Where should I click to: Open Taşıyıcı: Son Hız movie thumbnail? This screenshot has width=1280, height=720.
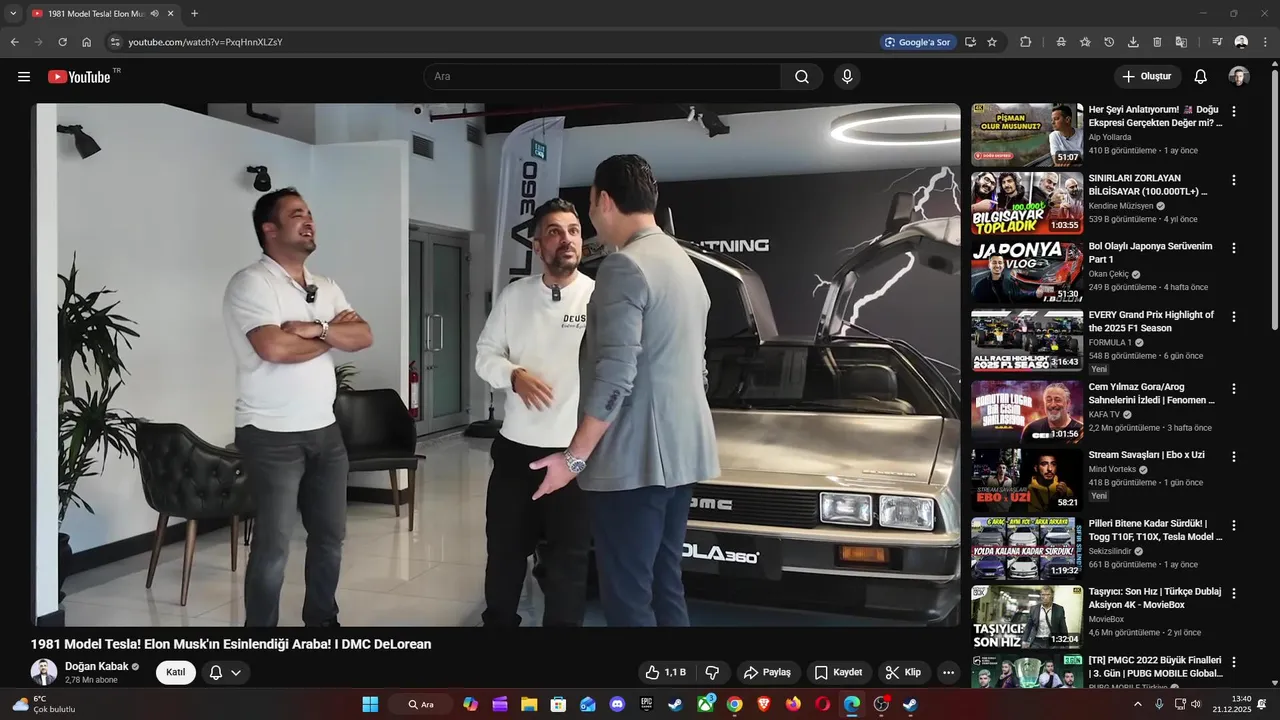[1026, 617]
